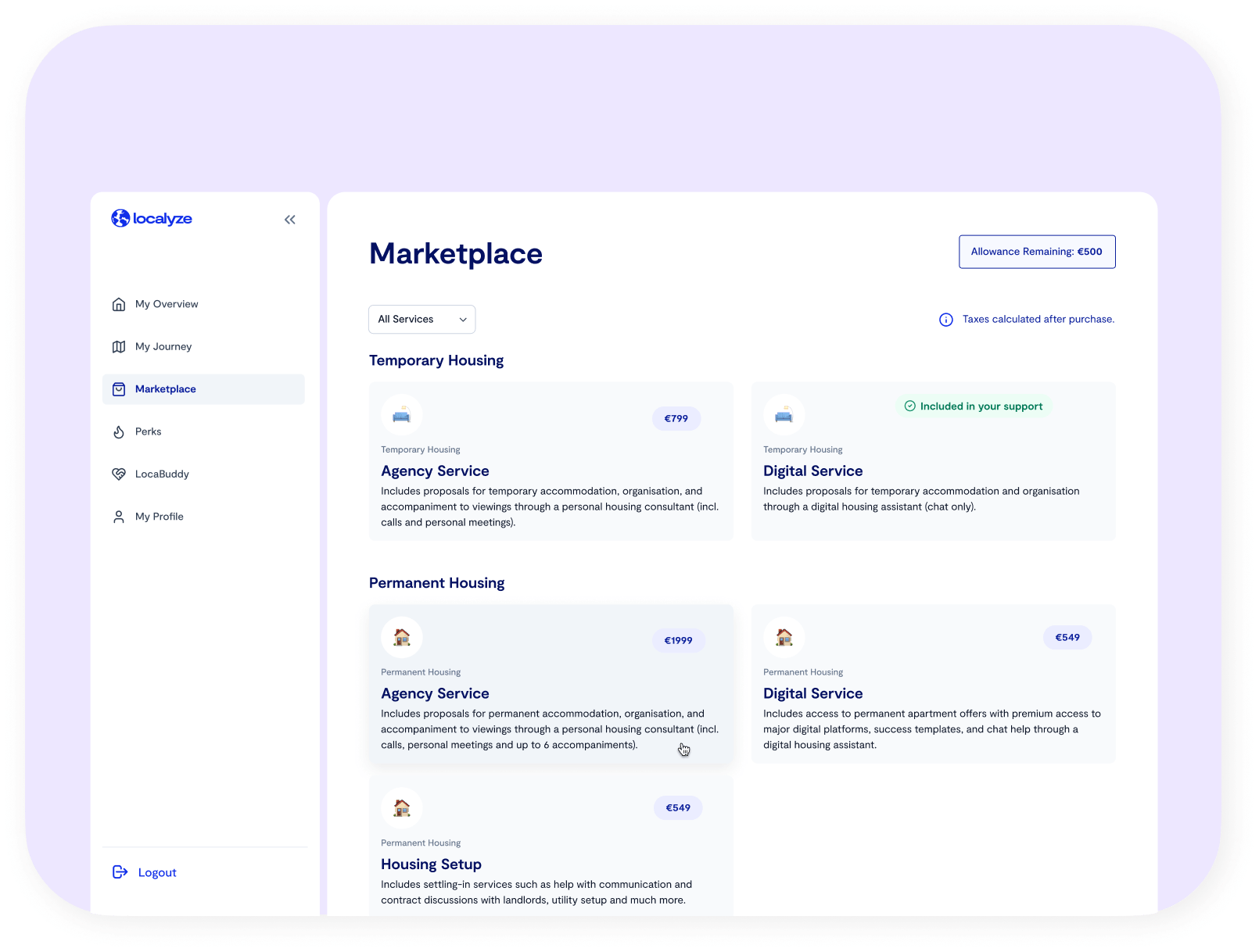
Task: Click the LocaBuddy heart handshake icon
Action: pyautogui.click(x=119, y=474)
